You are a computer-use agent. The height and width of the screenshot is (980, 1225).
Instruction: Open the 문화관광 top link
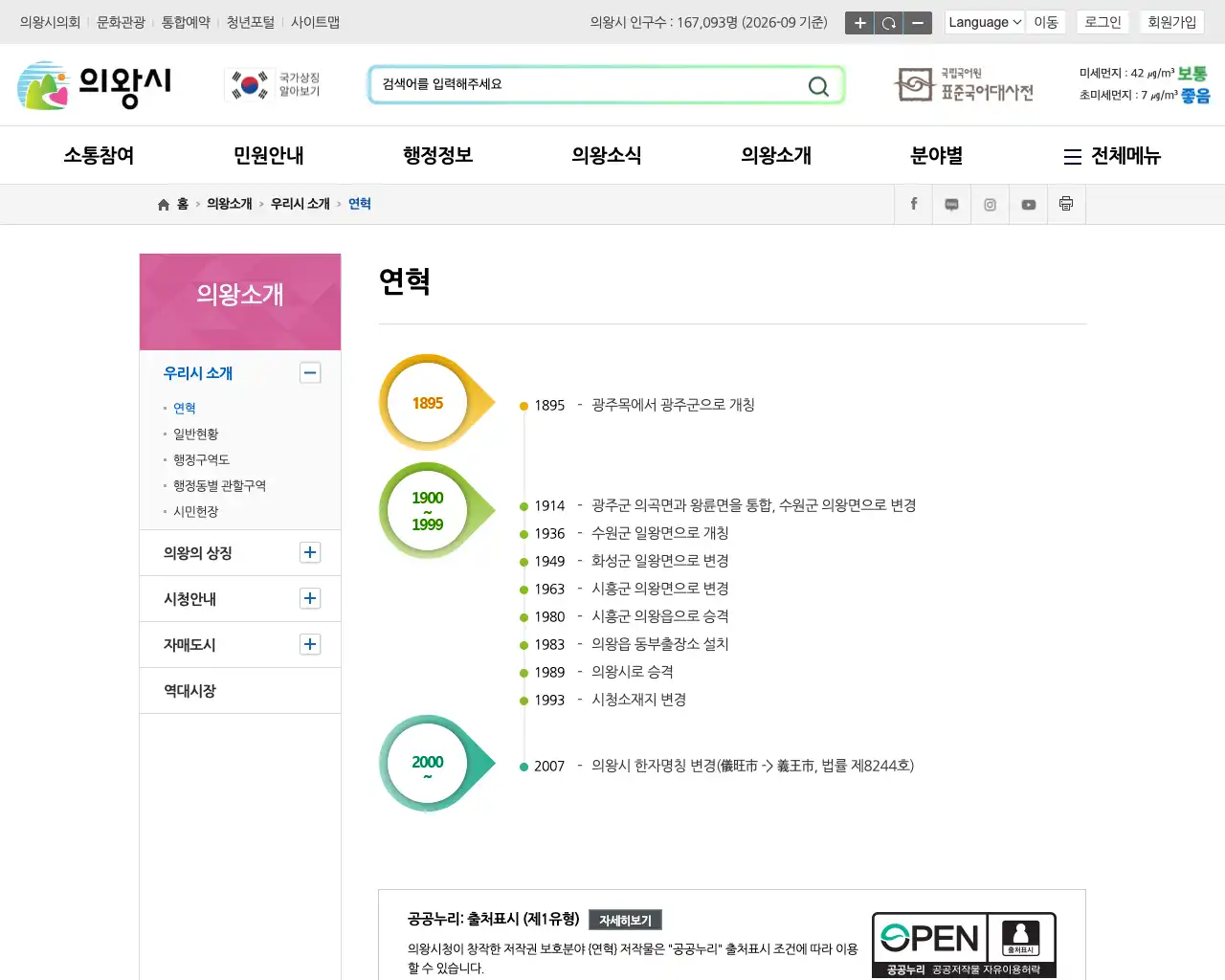point(121,22)
